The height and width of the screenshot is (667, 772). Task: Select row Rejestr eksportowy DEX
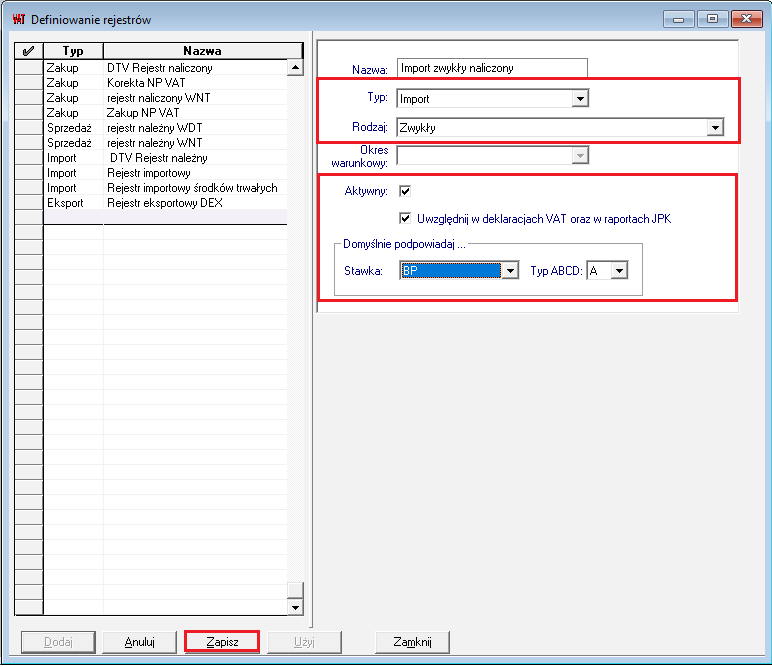click(x=165, y=203)
